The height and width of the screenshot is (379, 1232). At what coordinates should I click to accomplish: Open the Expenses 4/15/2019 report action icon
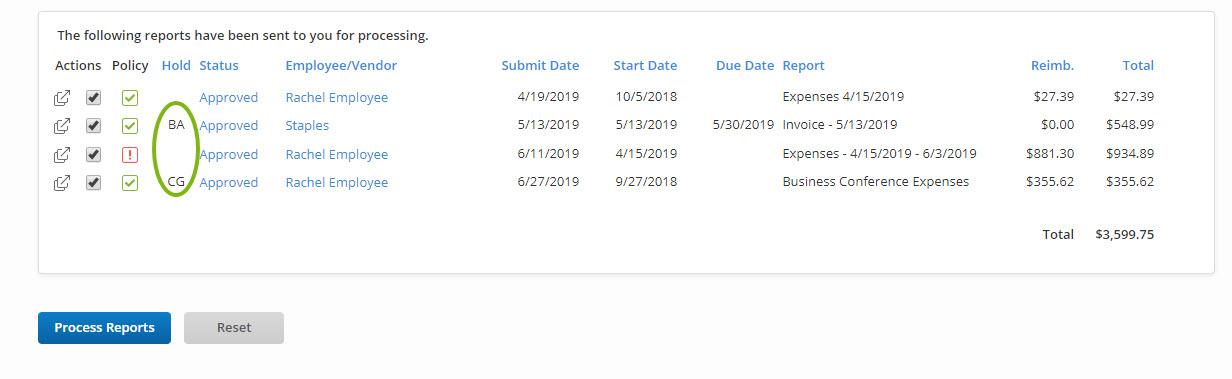(62, 98)
